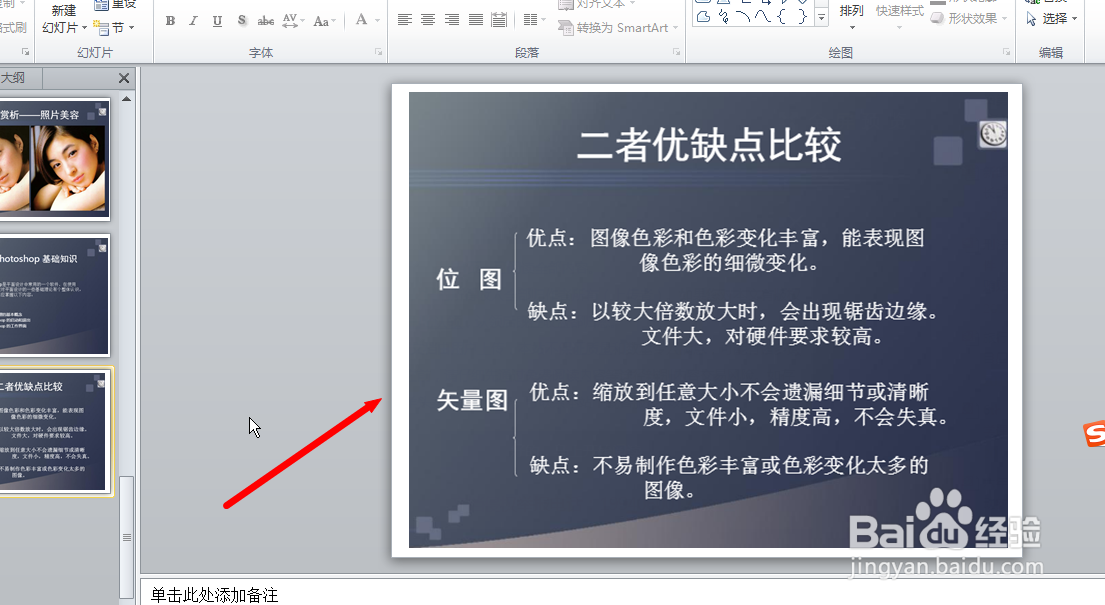Open the slides-group dialog launcher
The height and width of the screenshot is (605, 1105).
click(25, 52)
